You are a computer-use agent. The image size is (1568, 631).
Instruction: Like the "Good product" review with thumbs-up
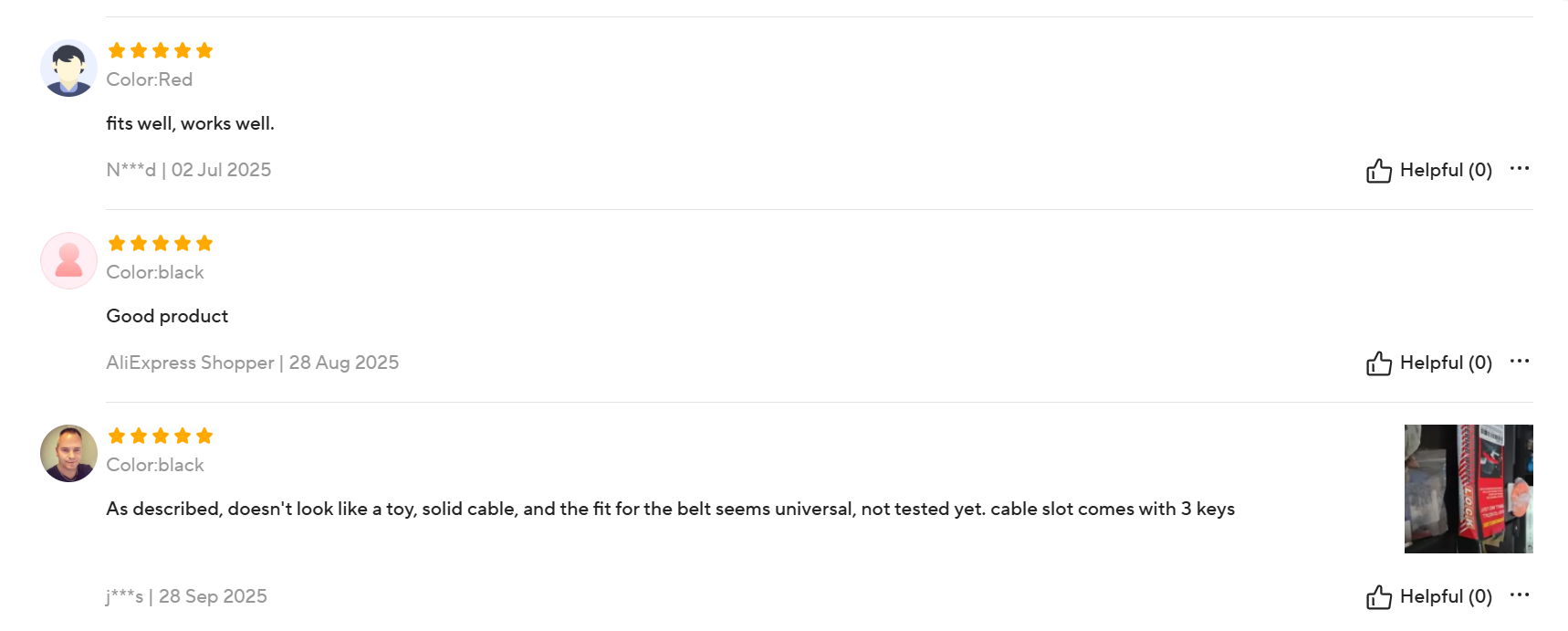click(1378, 363)
